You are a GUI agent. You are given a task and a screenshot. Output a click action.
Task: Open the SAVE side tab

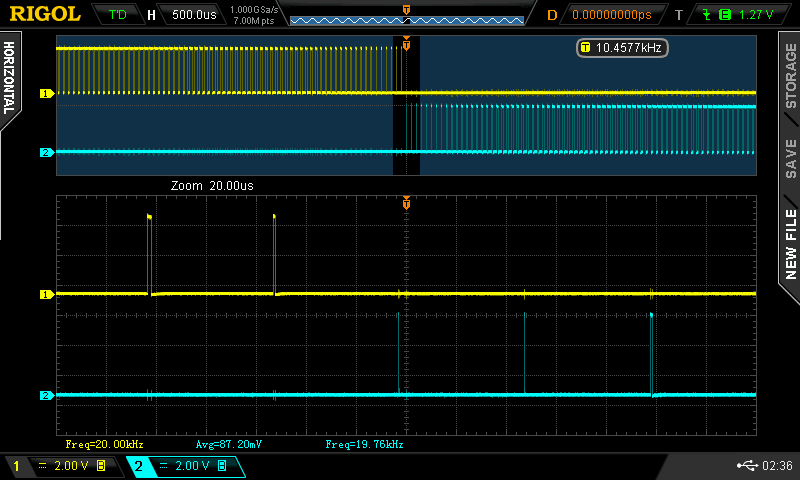(790, 157)
